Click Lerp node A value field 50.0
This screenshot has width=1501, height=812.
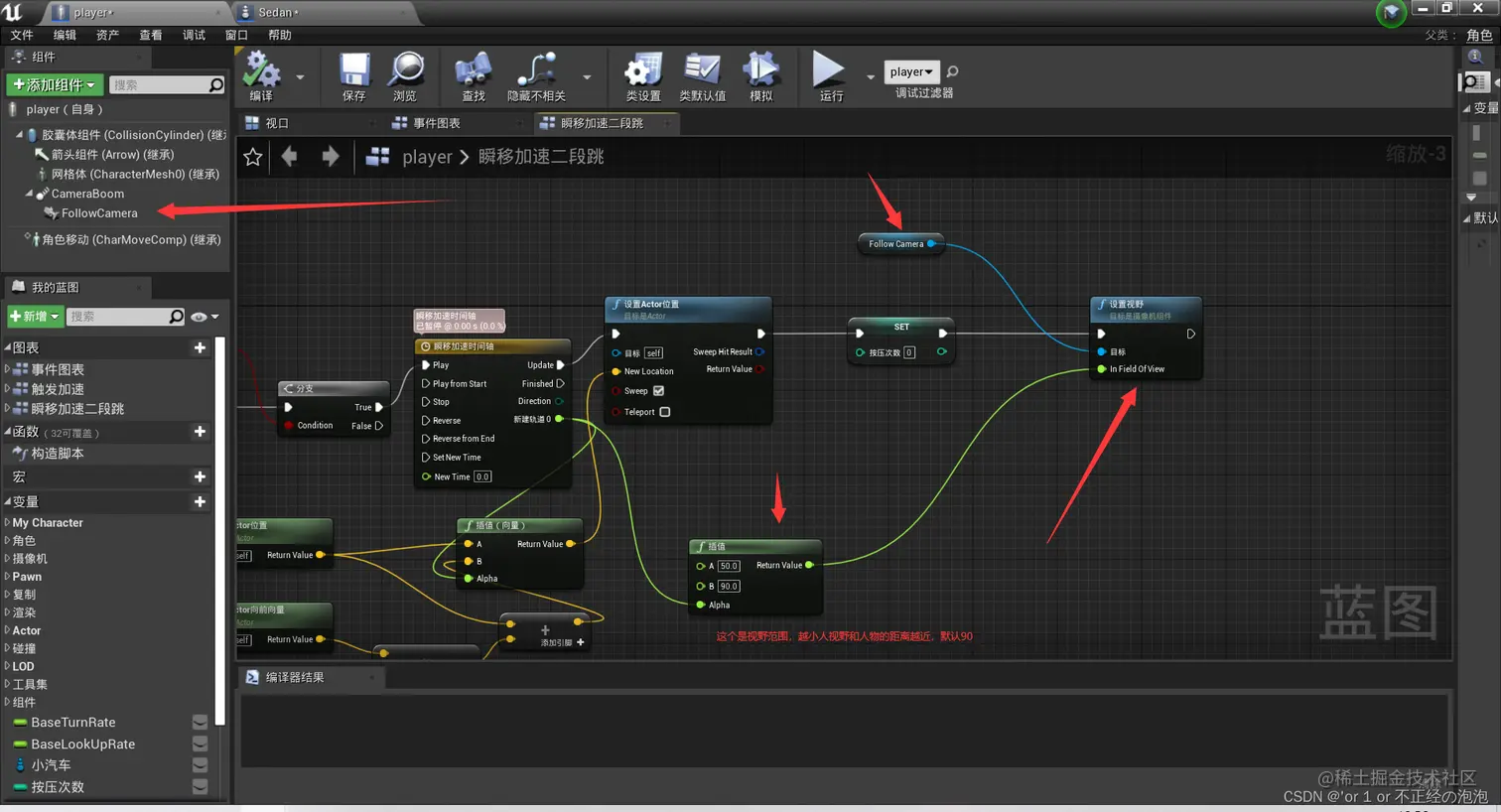click(729, 566)
